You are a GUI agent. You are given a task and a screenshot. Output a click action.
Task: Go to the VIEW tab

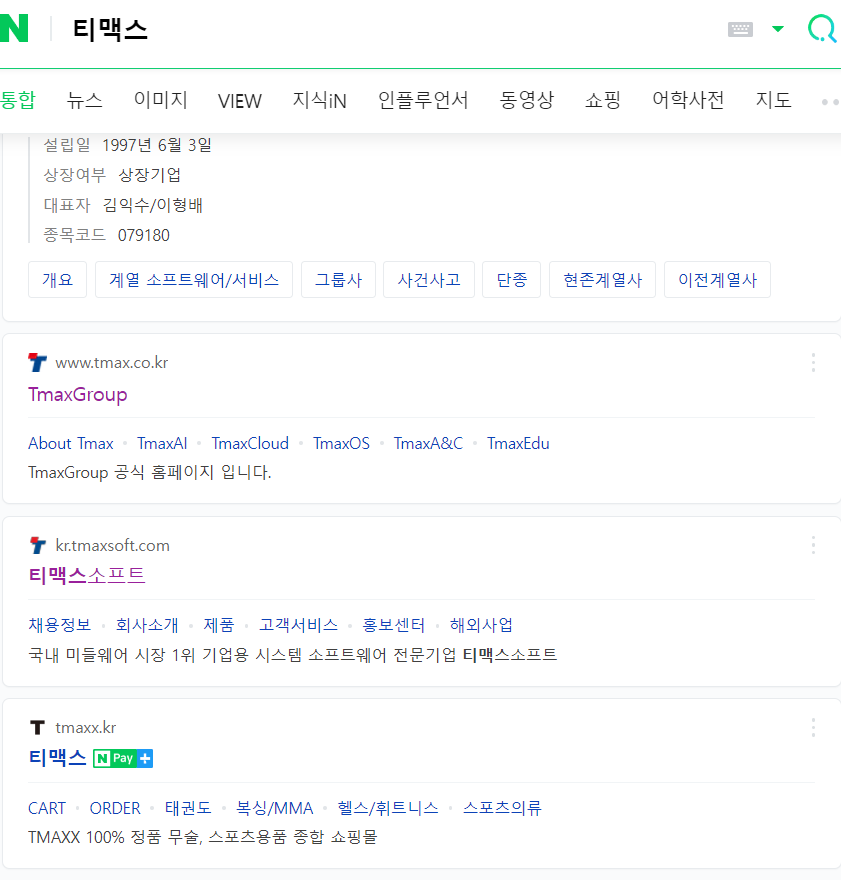point(240,101)
